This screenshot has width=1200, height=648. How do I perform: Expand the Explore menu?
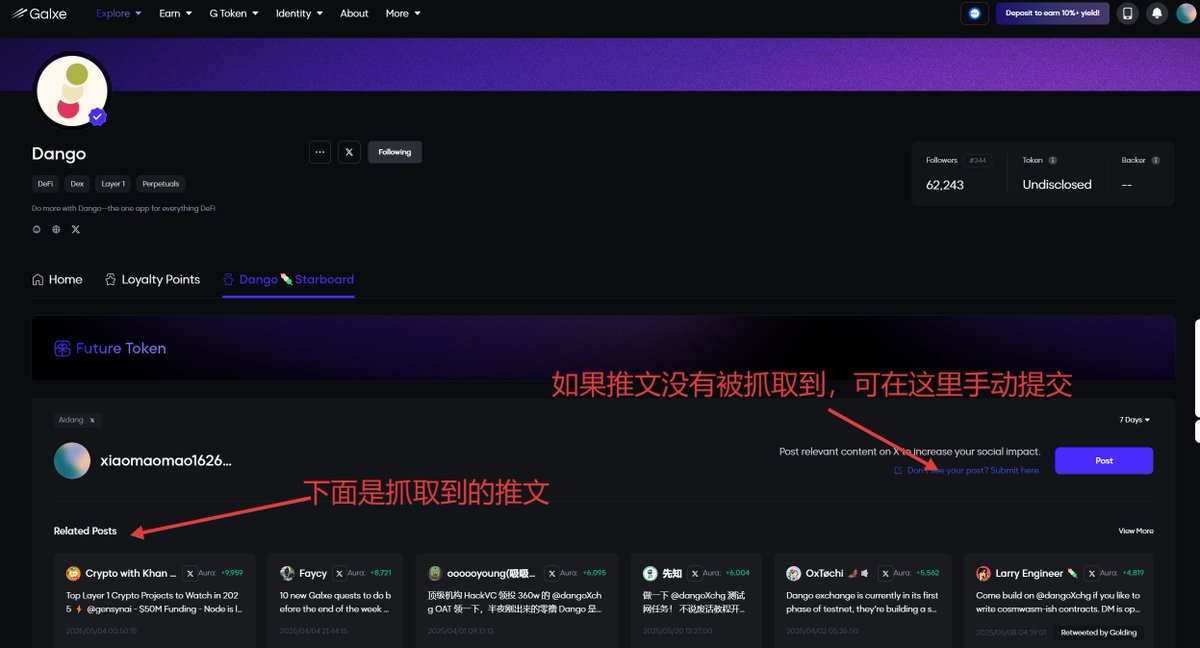[x=119, y=14]
